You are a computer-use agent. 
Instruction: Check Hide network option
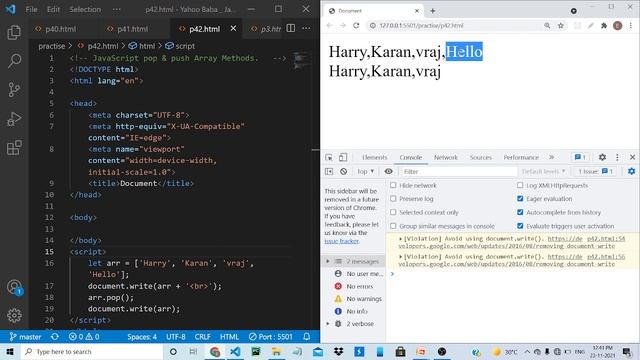(x=393, y=185)
